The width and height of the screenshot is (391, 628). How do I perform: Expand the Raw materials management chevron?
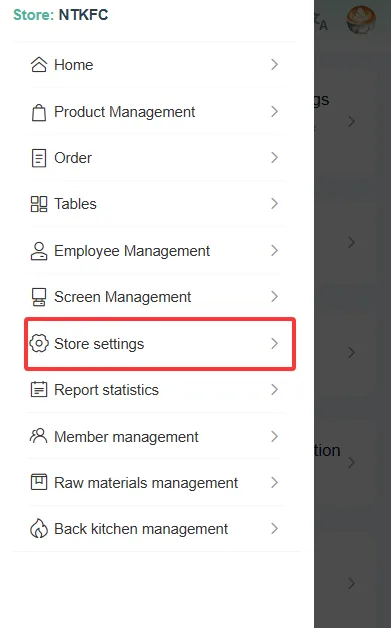pyautogui.click(x=274, y=482)
